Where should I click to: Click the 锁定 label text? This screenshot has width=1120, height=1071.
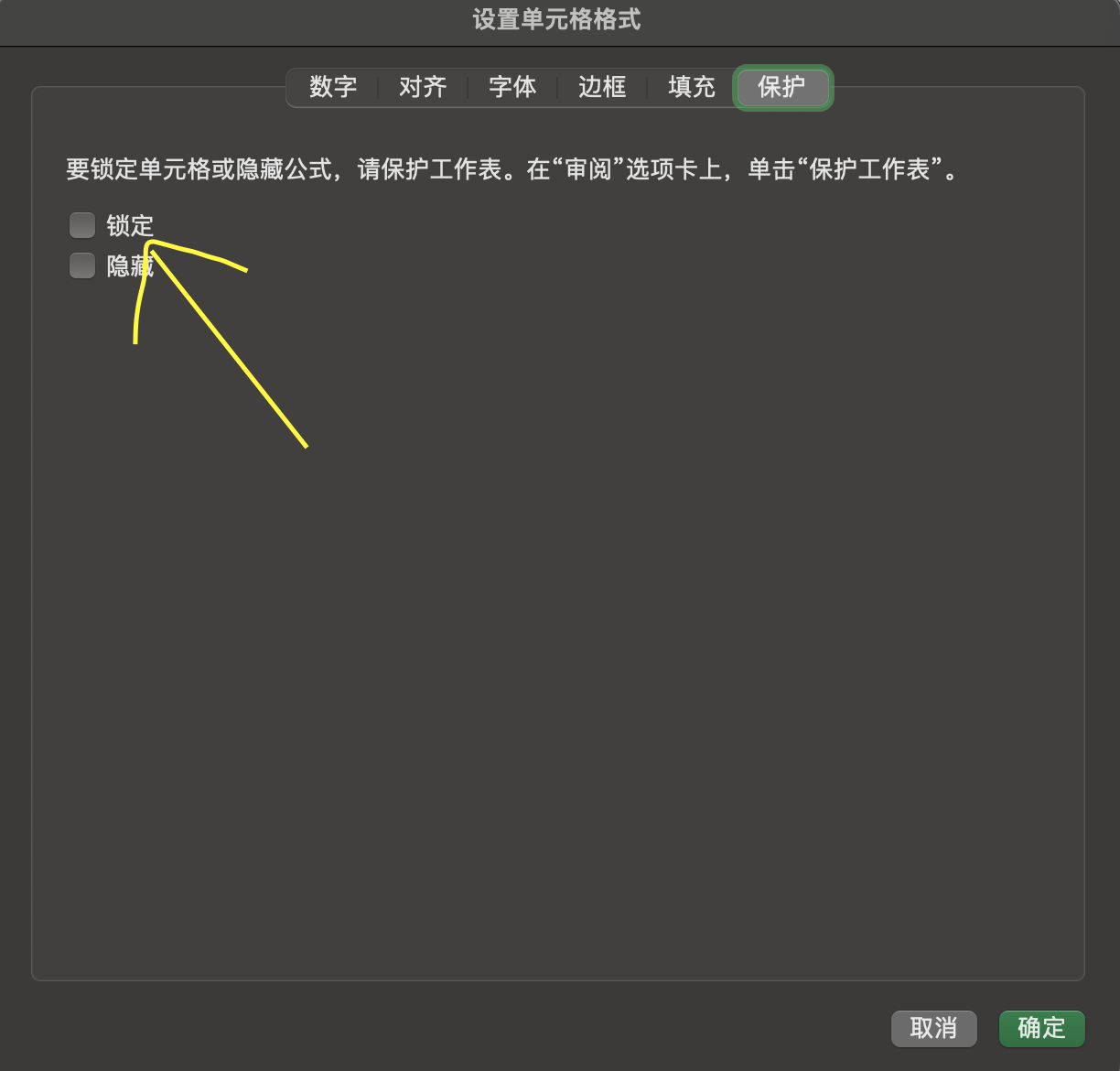coord(130,225)
